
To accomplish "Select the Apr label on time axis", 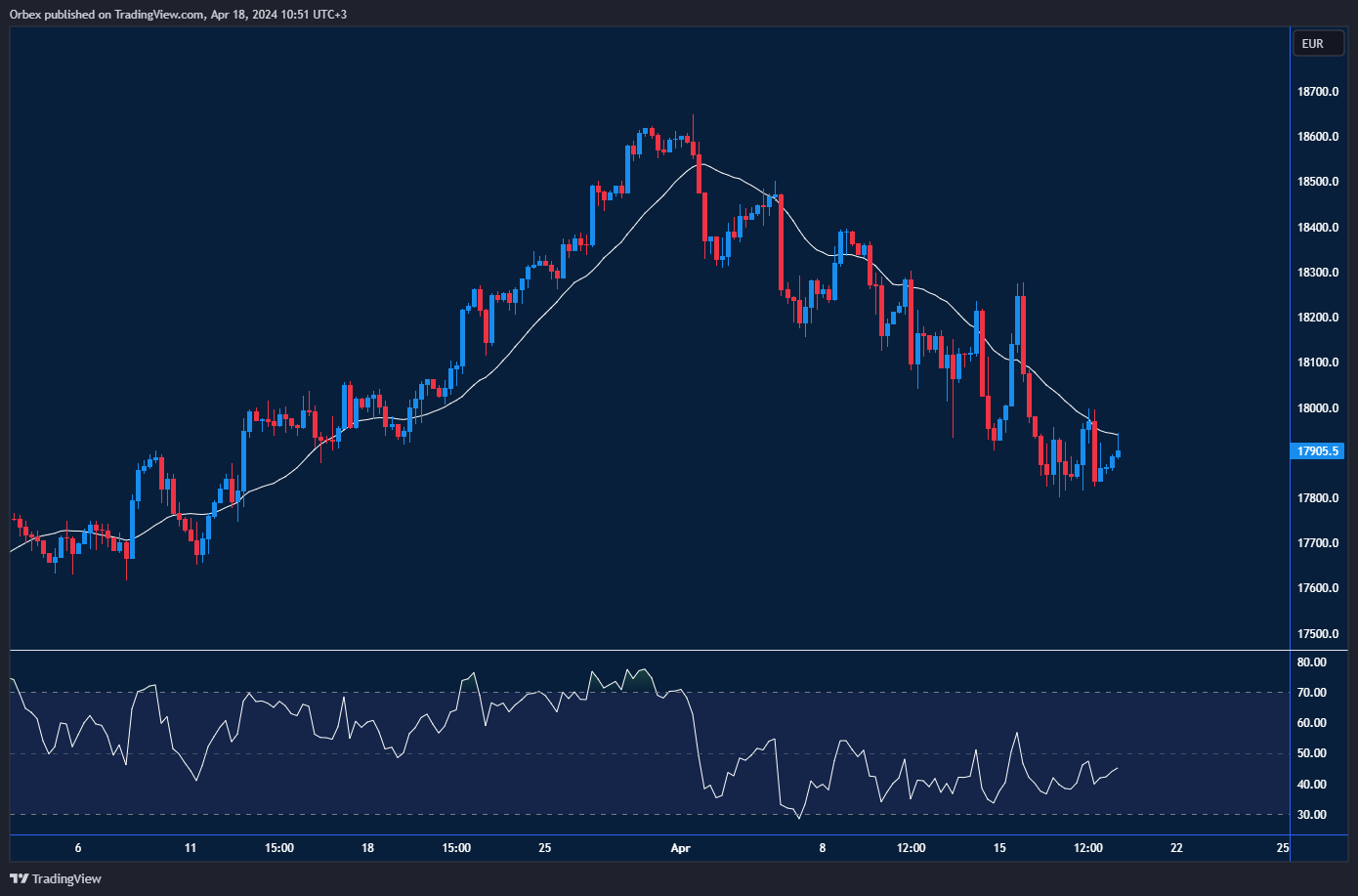I will click(680, 848).
